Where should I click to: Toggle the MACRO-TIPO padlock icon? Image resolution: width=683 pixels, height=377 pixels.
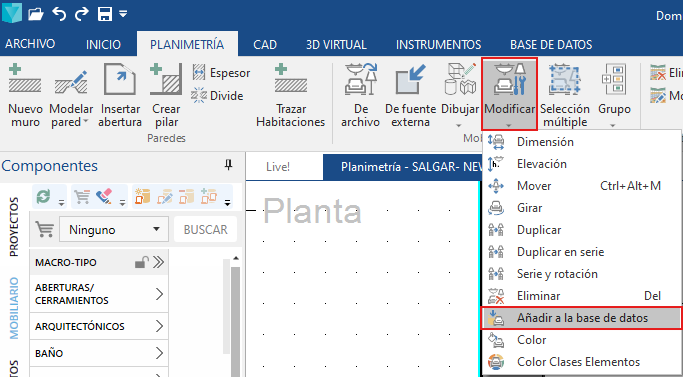tap(142, 262)
